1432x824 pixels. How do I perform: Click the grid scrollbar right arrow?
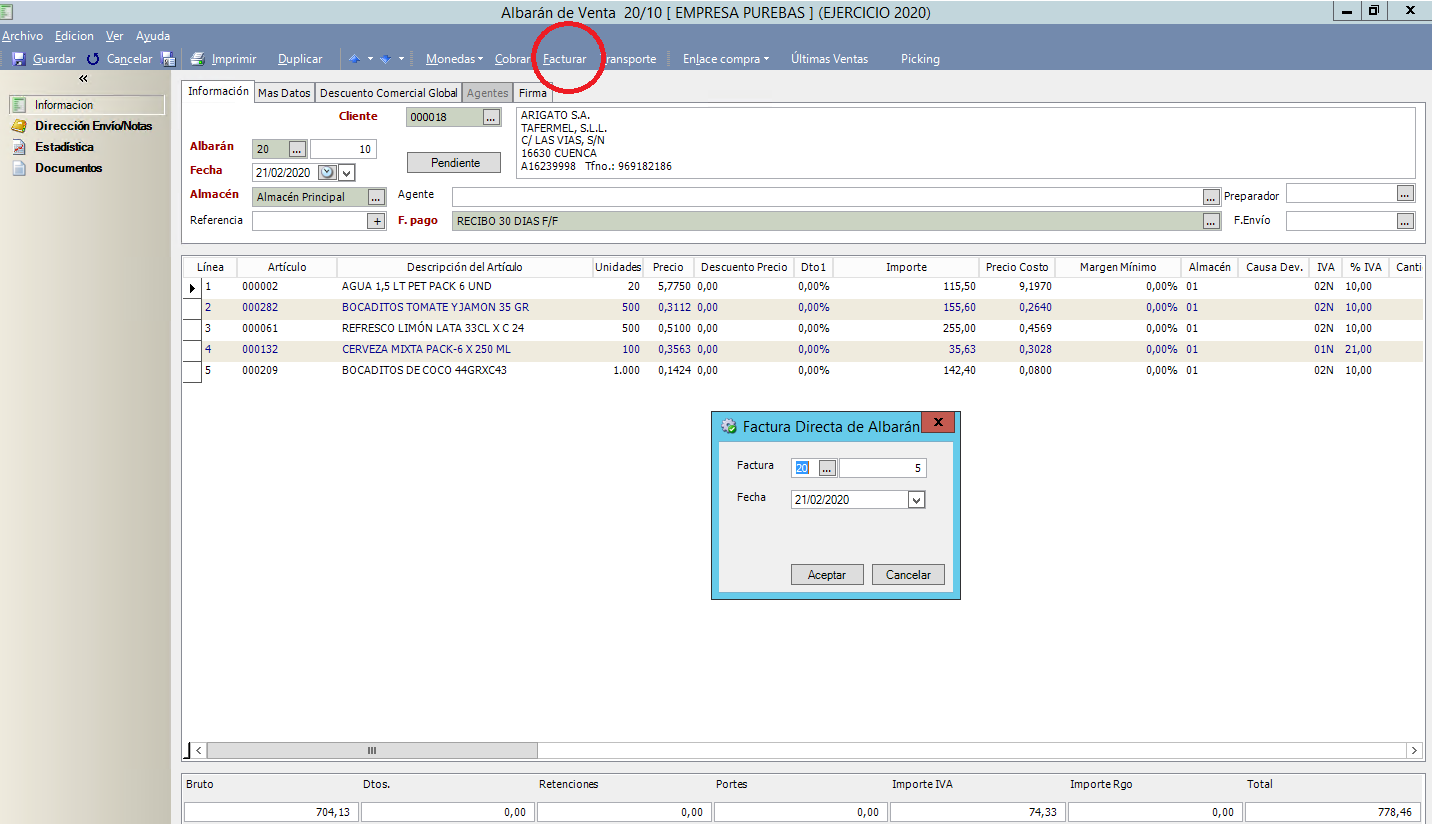coord(1414,750)
